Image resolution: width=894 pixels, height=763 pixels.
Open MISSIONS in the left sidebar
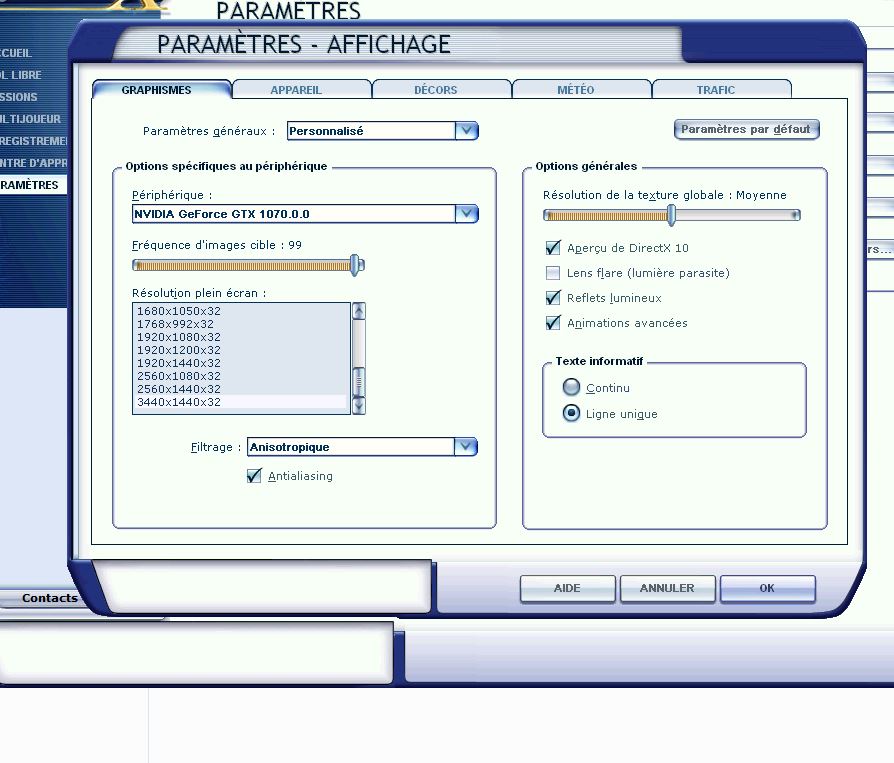coord(19,97)
